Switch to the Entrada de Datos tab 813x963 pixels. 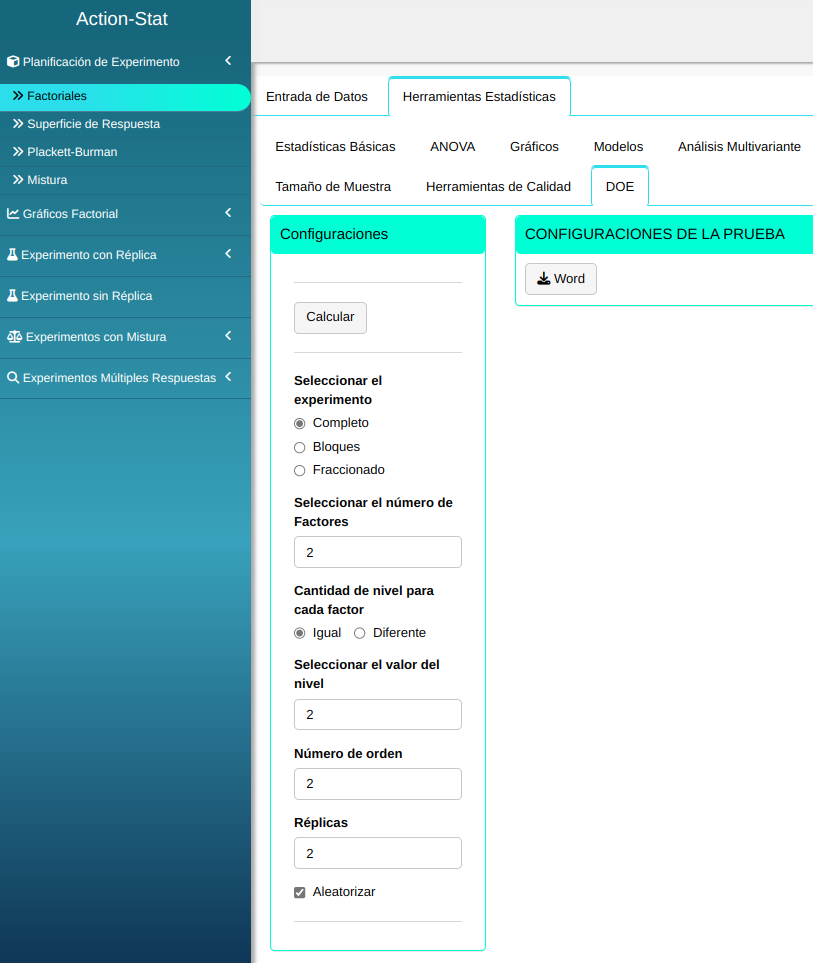click(316, 97)
